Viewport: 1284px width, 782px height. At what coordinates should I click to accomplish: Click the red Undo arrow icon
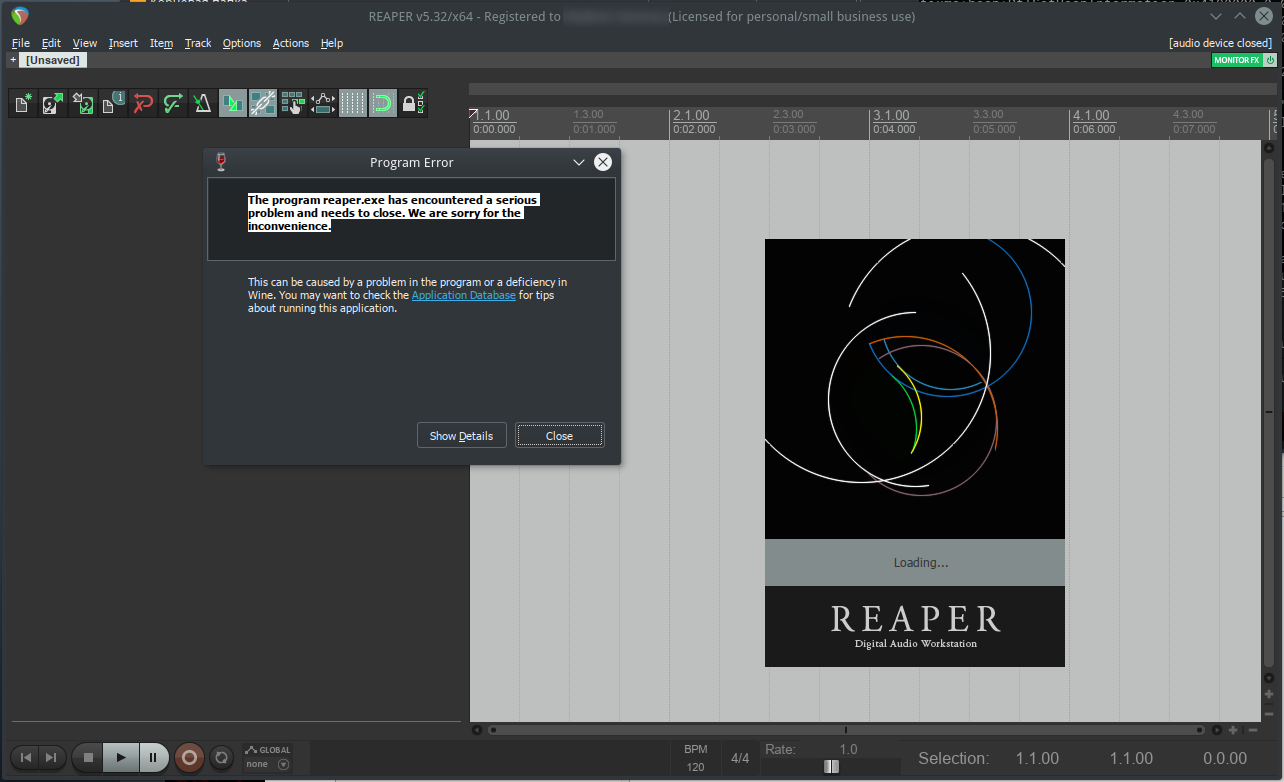(143, 103)
